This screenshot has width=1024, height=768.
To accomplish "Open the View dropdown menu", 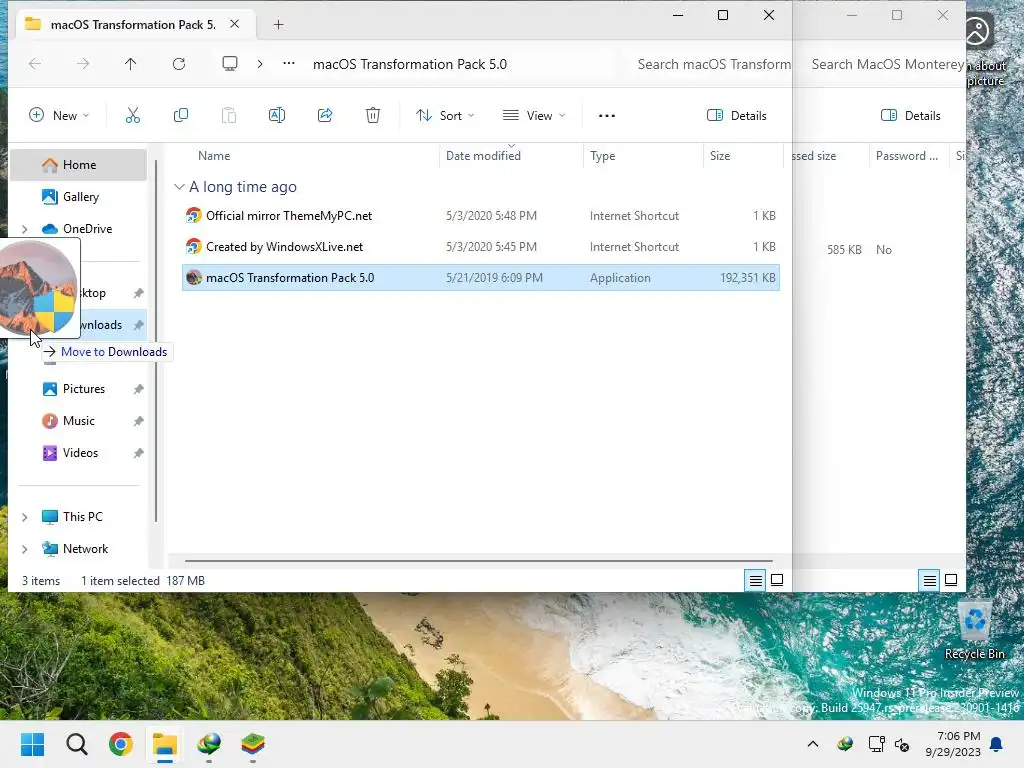I will pyautogui.click(x=534, y=116).
